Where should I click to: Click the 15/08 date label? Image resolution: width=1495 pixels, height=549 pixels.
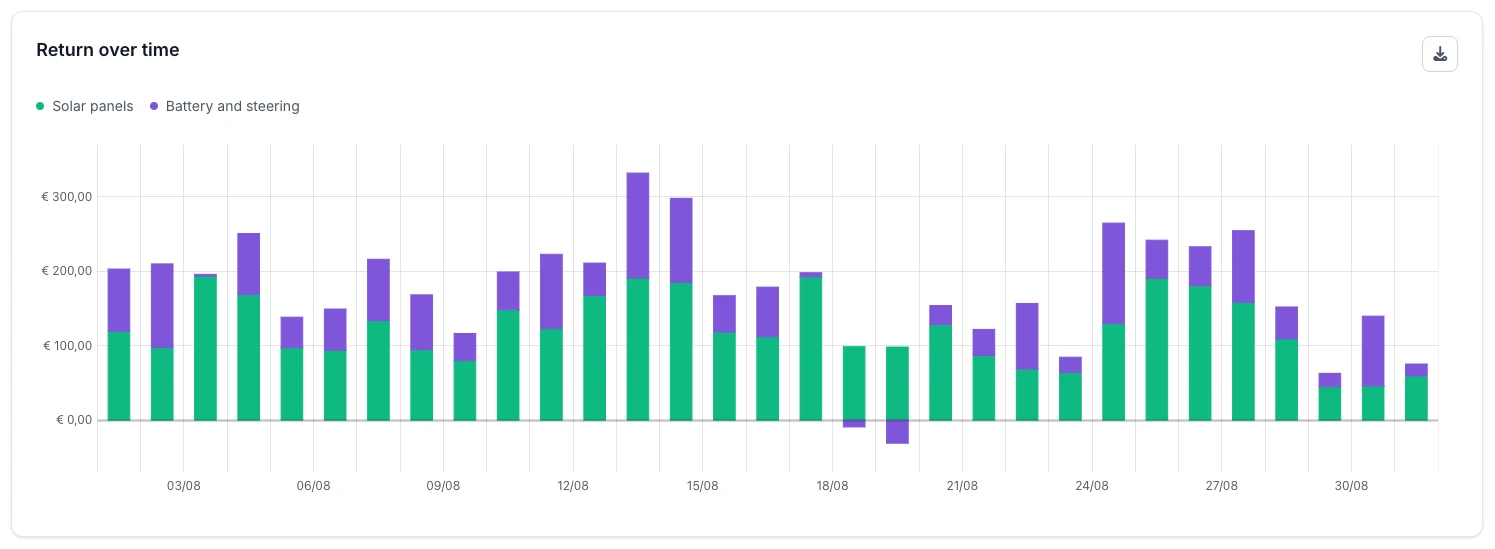click(702, 486)
